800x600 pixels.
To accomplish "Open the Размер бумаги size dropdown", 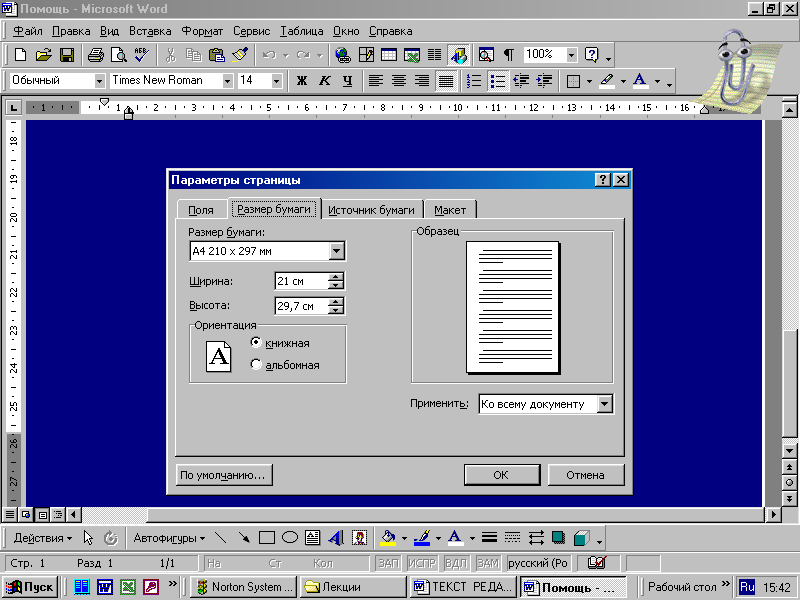I will (x=336, y=251).
